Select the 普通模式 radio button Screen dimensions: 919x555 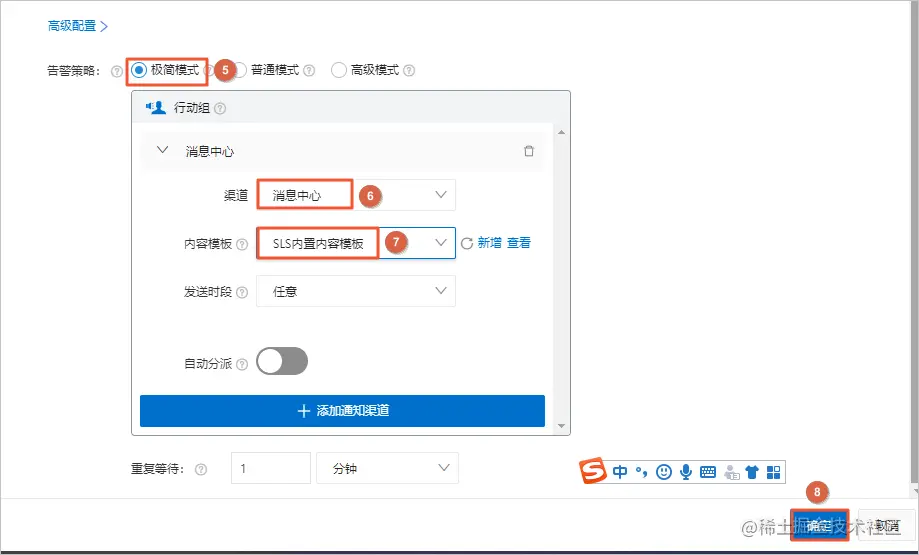pos(240,70)
